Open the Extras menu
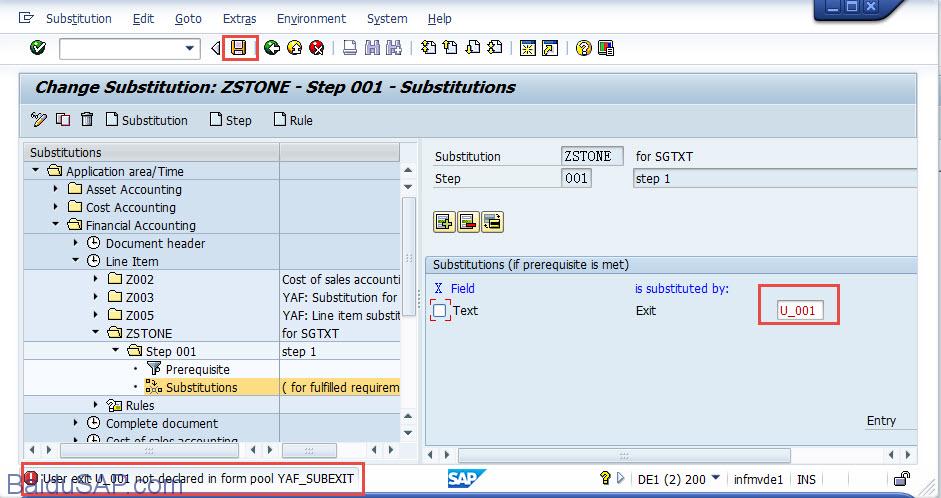The image size is (941, 498). [239, 19]
